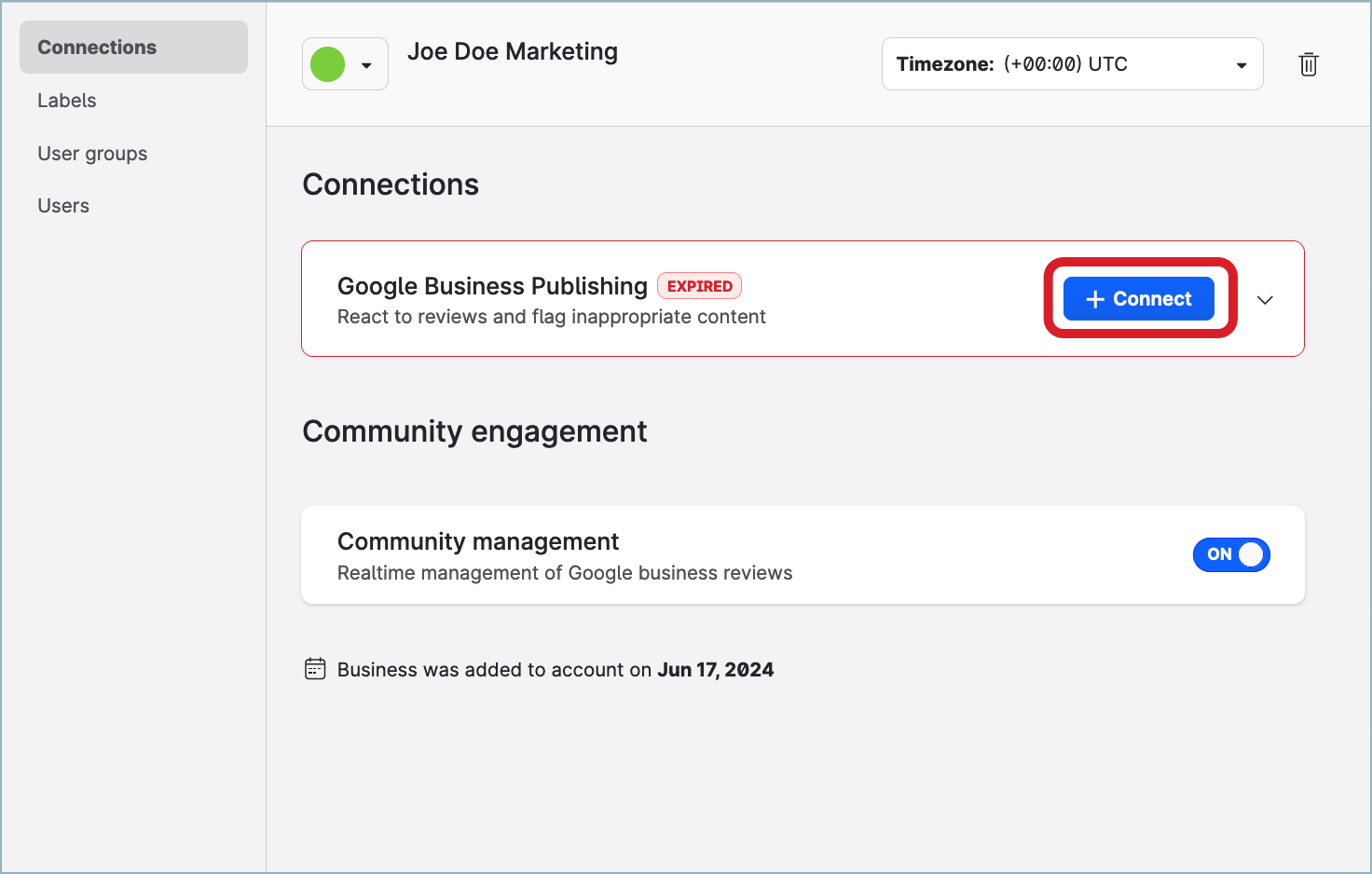Open dropdown arrow beside the green circle
The image size is (1372, 874).
(366, 65)
